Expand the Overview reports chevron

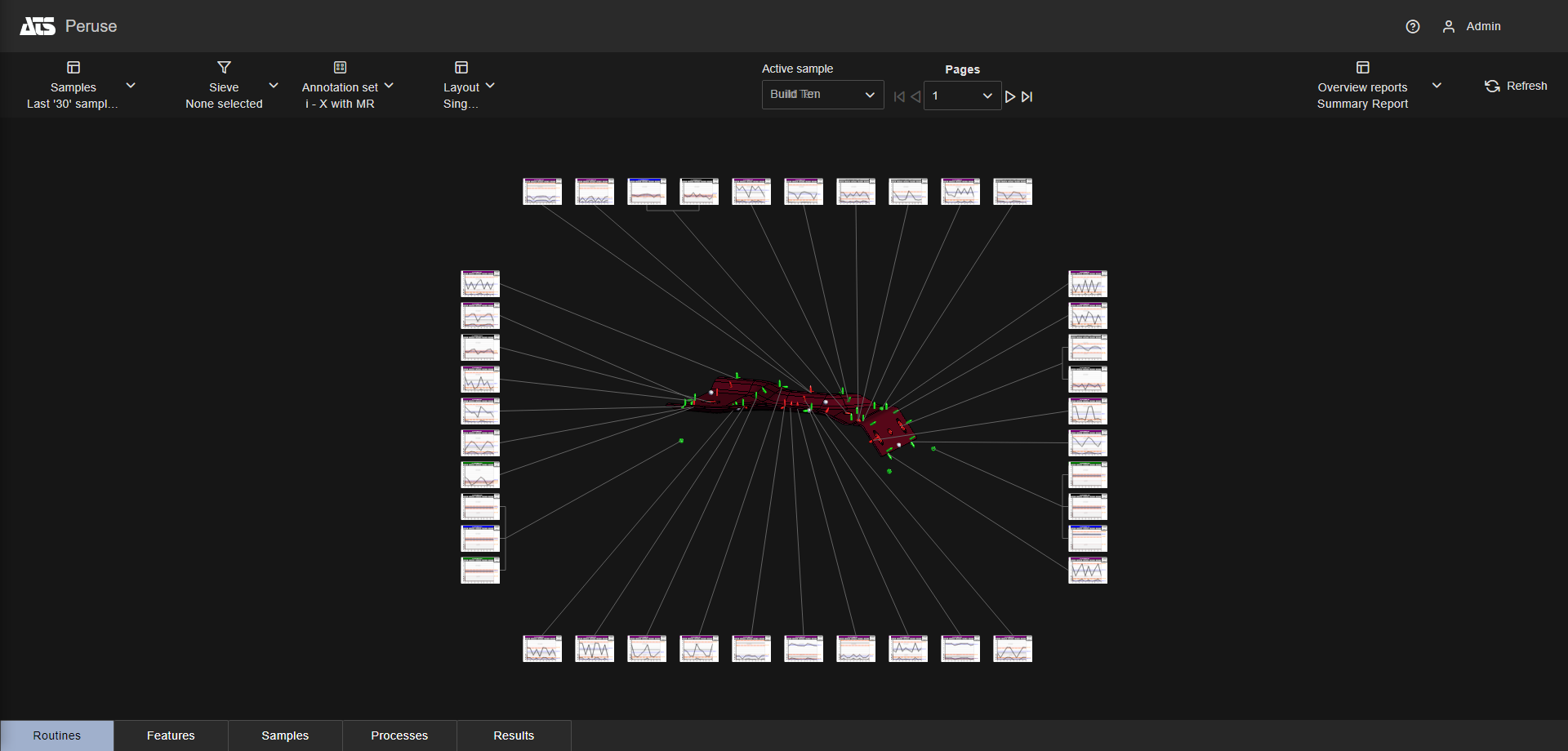(x=1437, y=86)
